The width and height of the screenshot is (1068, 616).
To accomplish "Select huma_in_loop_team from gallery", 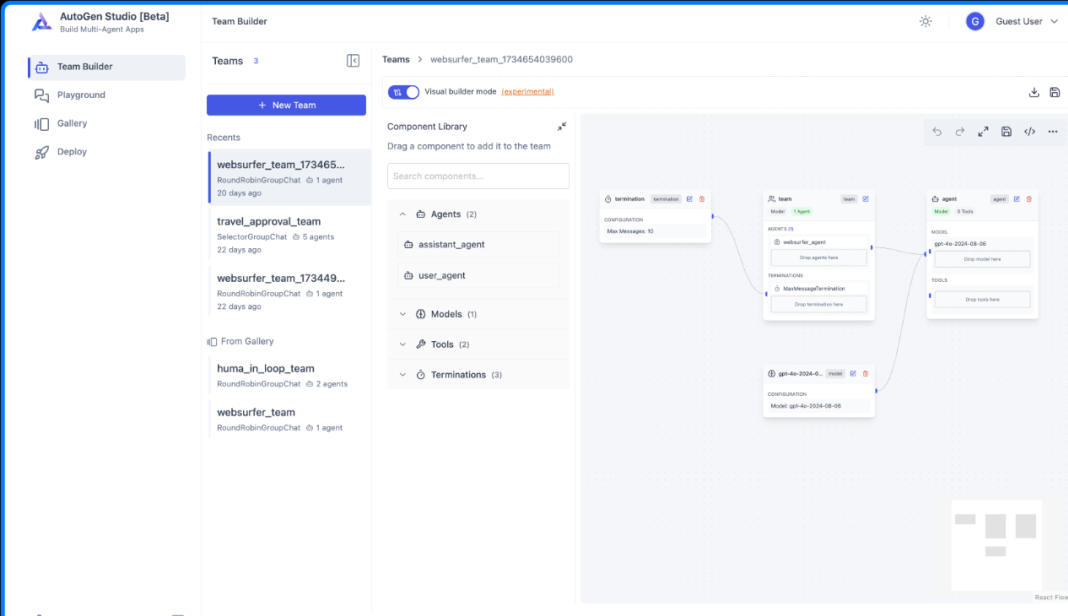I will pos(290,375).
